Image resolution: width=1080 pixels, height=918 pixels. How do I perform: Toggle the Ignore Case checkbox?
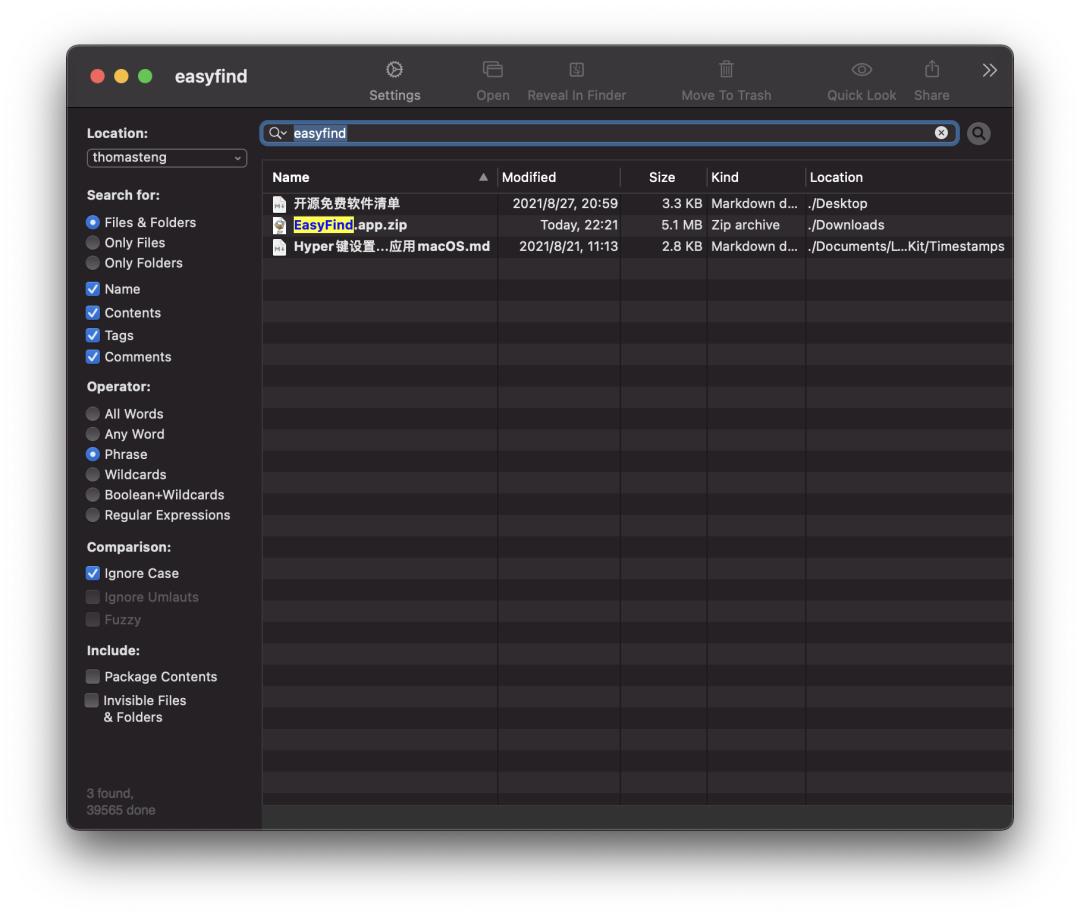93,573
